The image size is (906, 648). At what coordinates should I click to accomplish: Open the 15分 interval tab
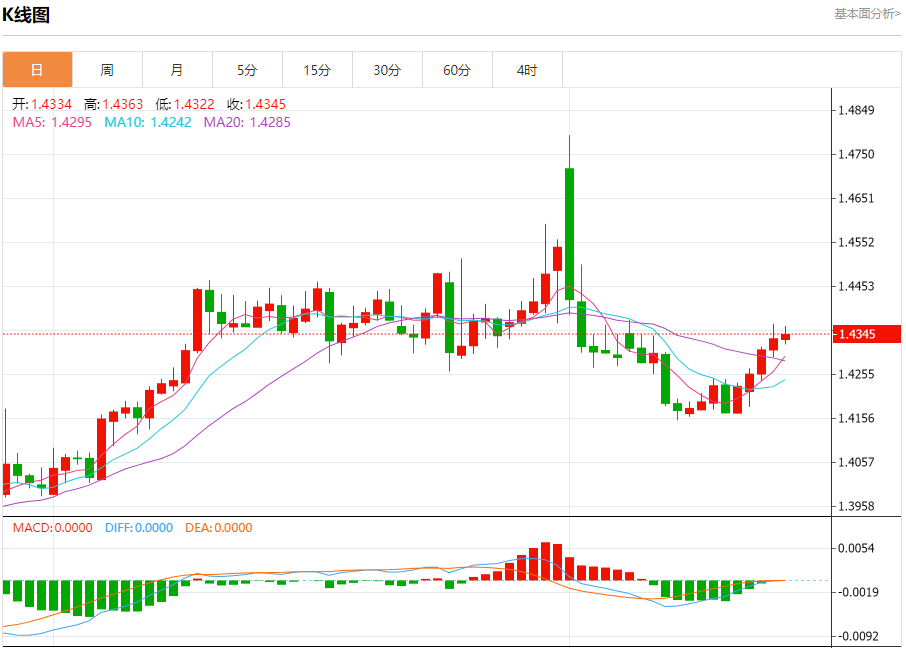click(x=317, y=70)
